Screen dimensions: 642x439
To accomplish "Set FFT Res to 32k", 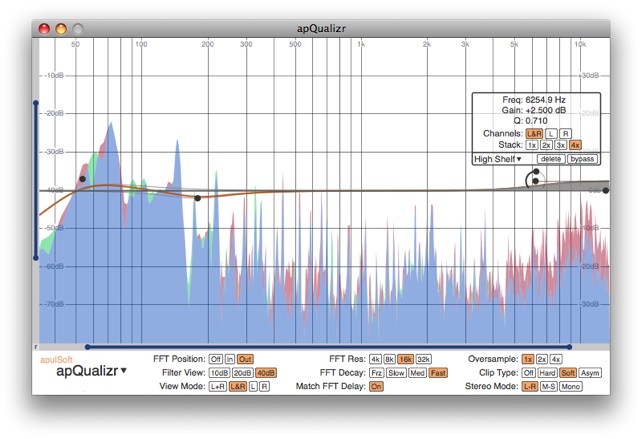I will coord(423,359).
